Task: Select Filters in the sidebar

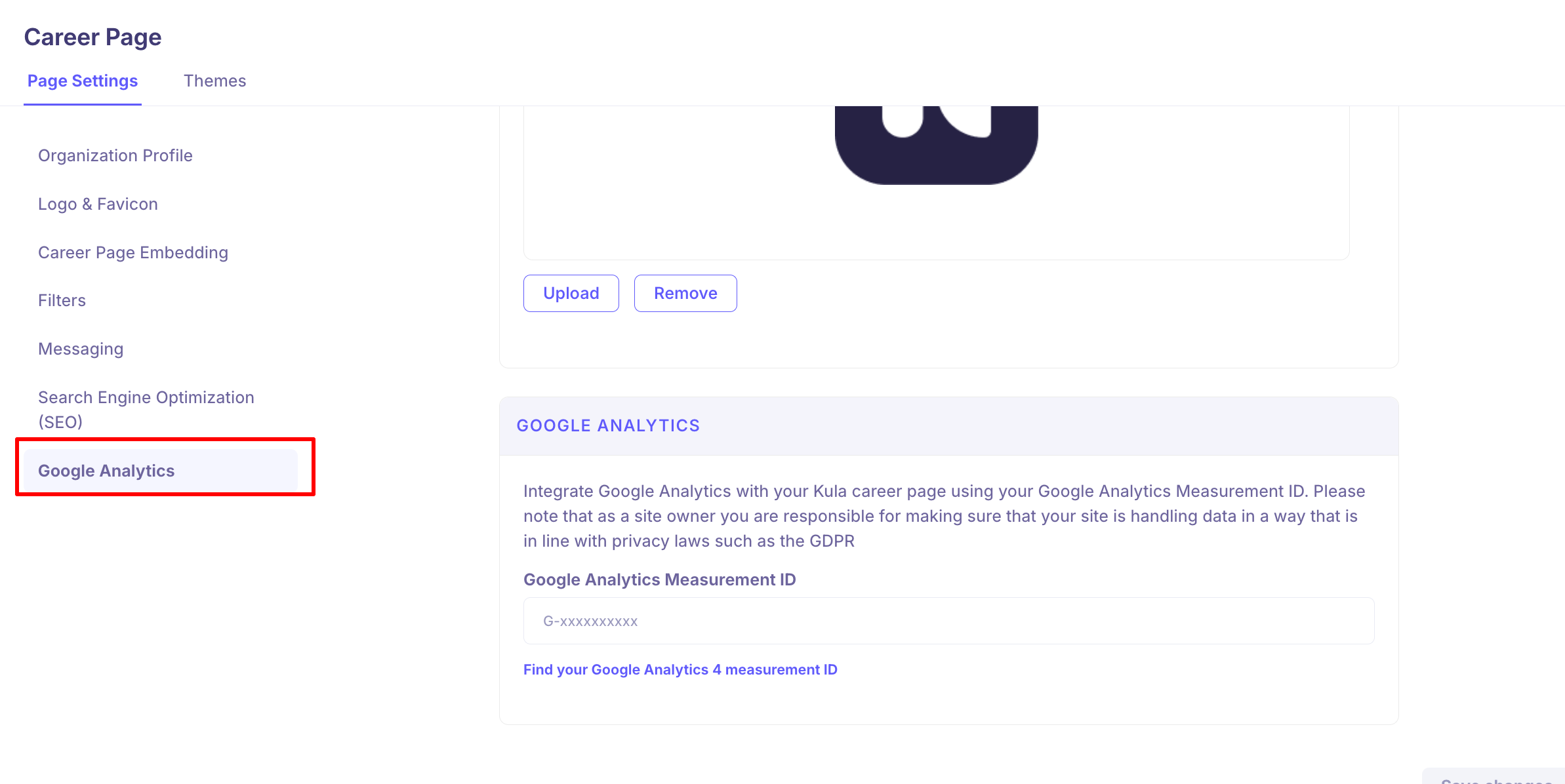Action: [x=62, y=300]
